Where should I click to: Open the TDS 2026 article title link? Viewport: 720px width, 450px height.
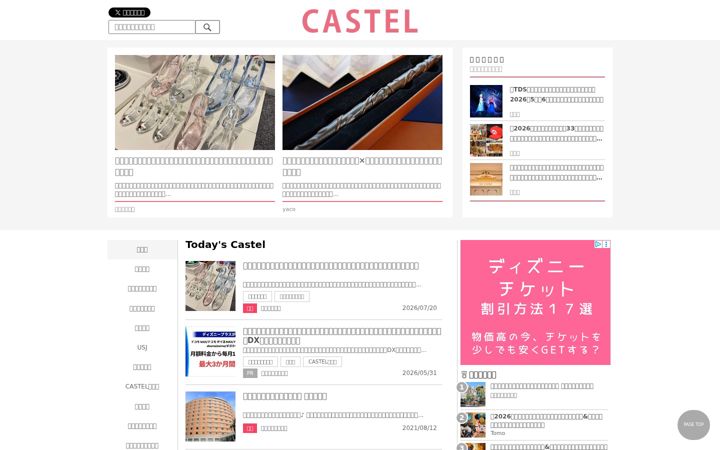(557, 95)
